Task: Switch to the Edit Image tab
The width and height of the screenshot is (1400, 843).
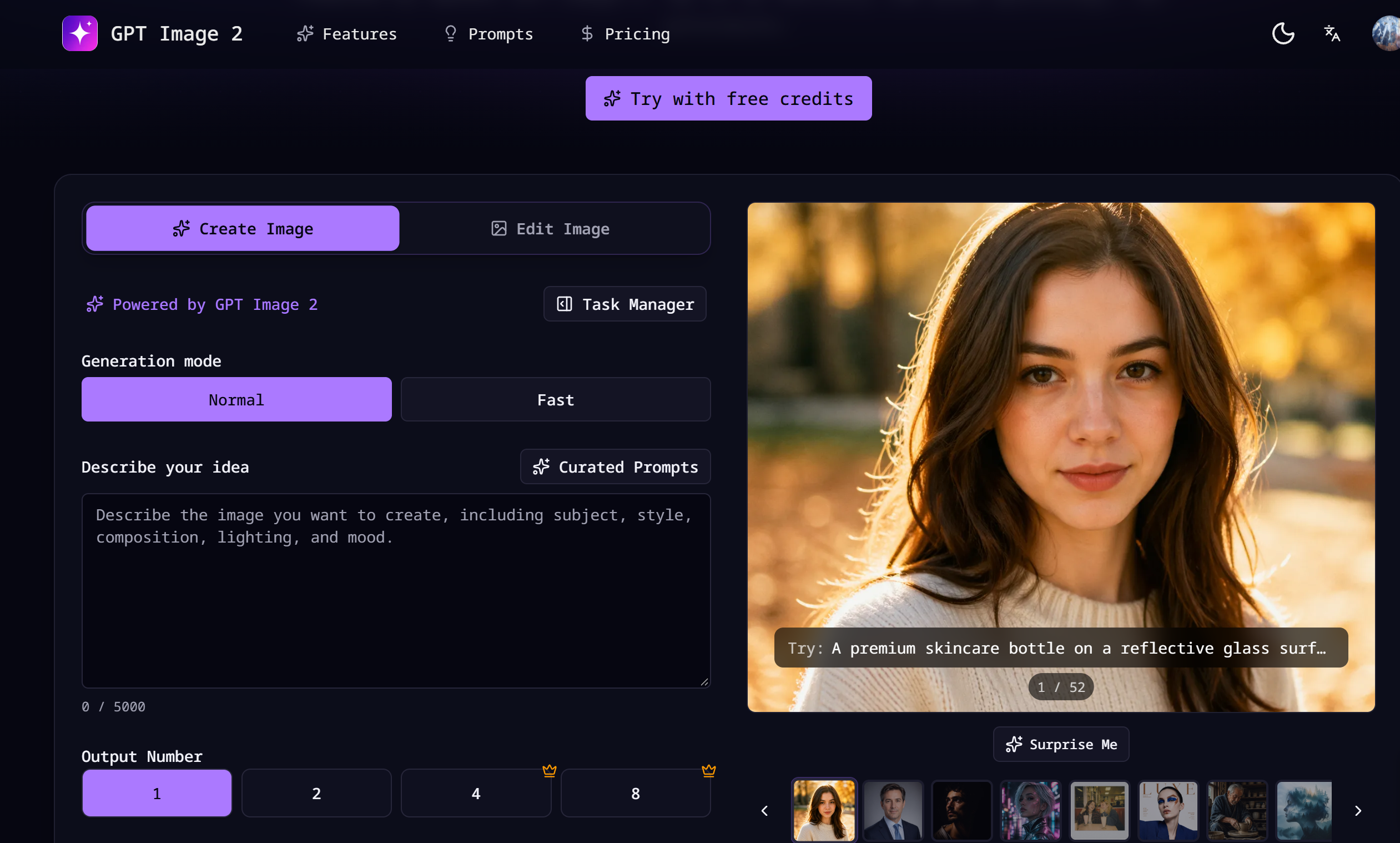Action: pyautogui.click(x=550, y=228)
